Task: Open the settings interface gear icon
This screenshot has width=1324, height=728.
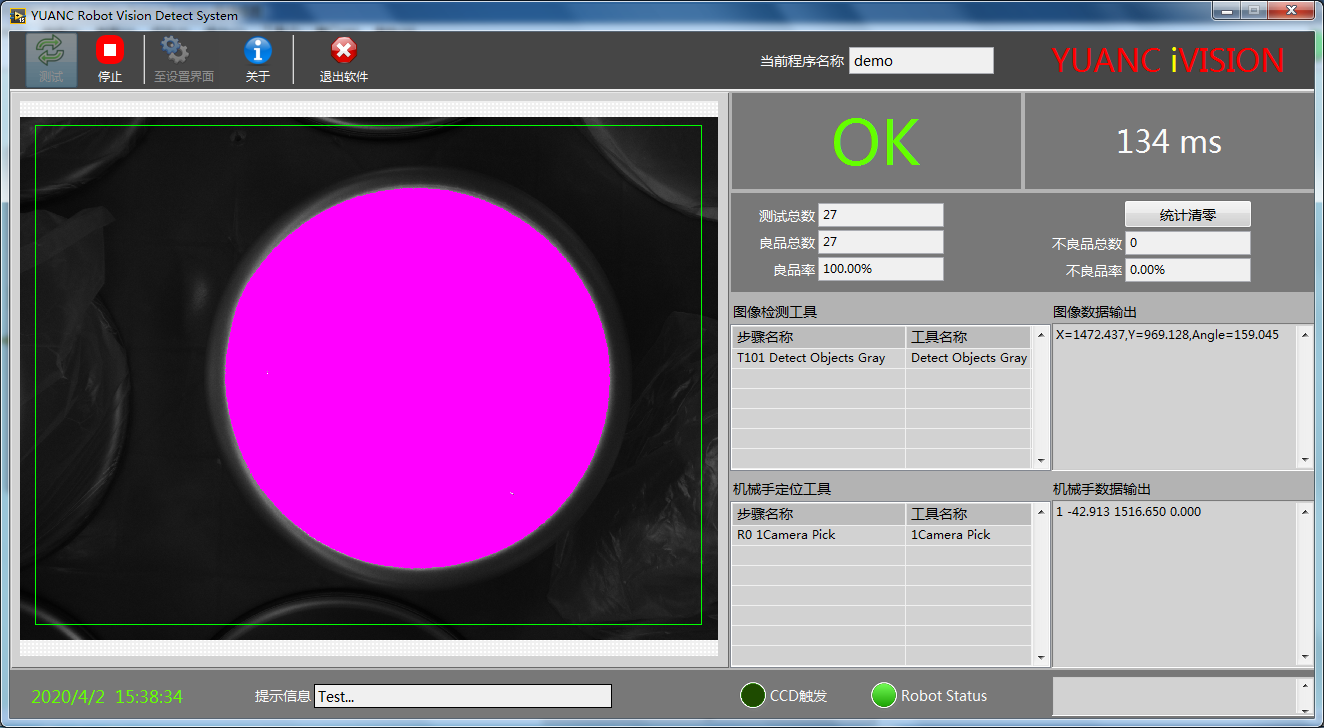Action: (175, 51)
